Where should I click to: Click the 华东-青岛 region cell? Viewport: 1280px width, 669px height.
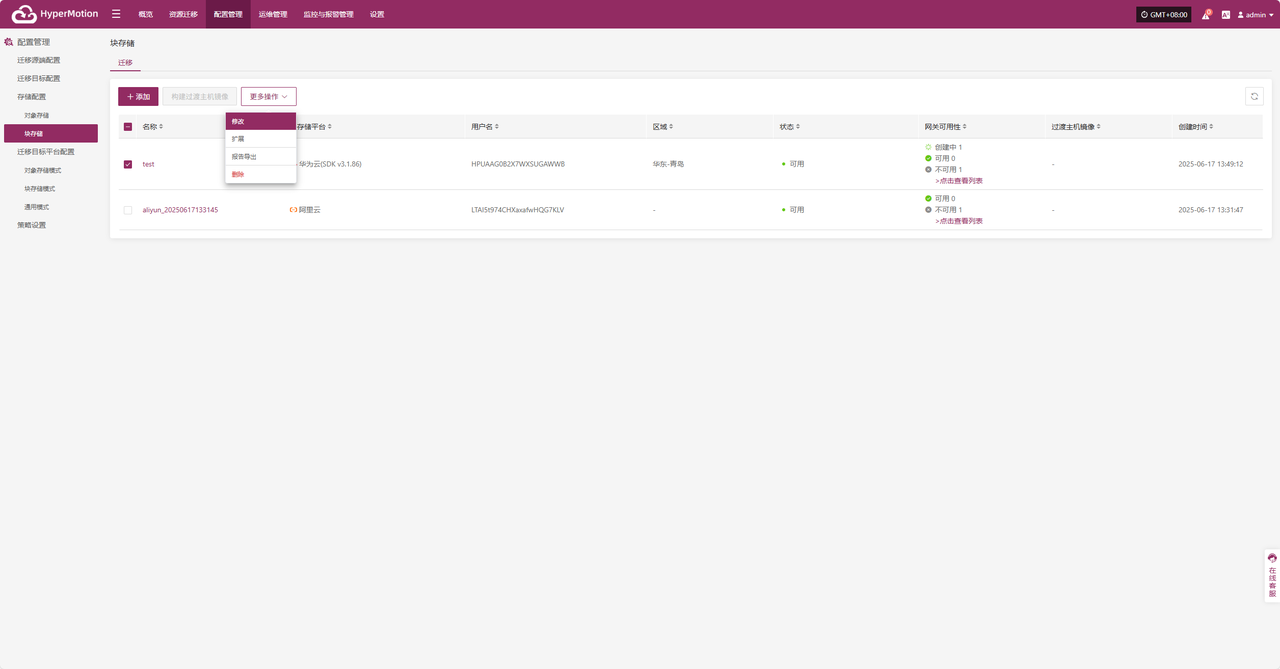pos(668,164)
